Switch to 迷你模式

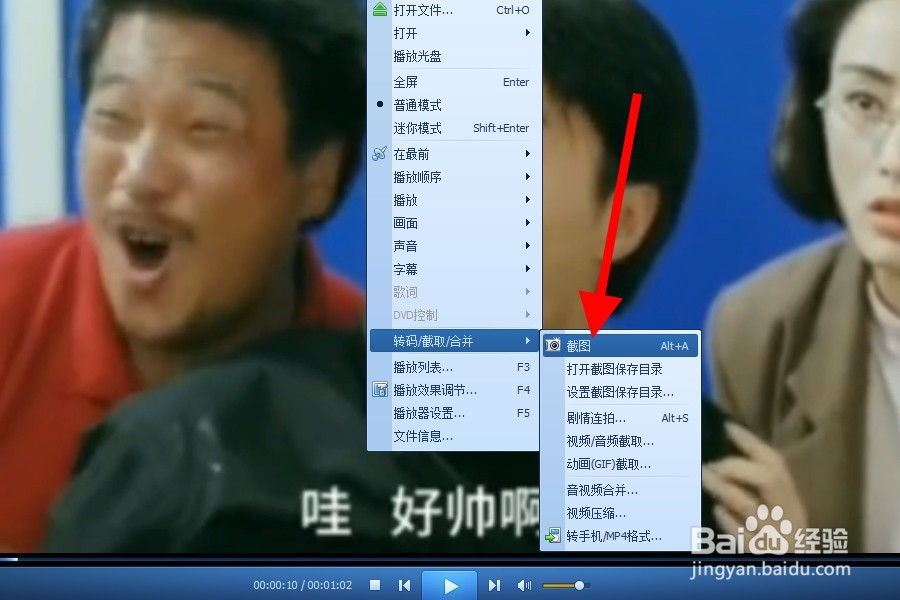point(453,128)
